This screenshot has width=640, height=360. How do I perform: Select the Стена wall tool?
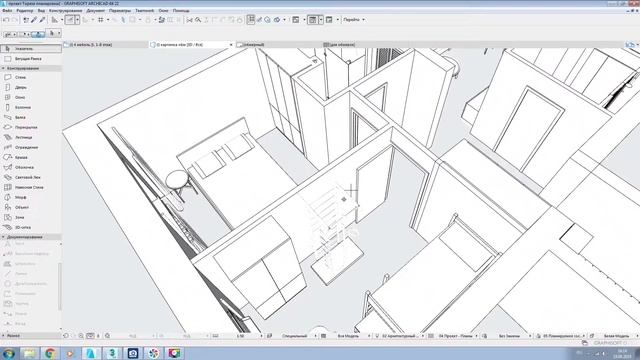pyautogui.click(x=31, y=77)
